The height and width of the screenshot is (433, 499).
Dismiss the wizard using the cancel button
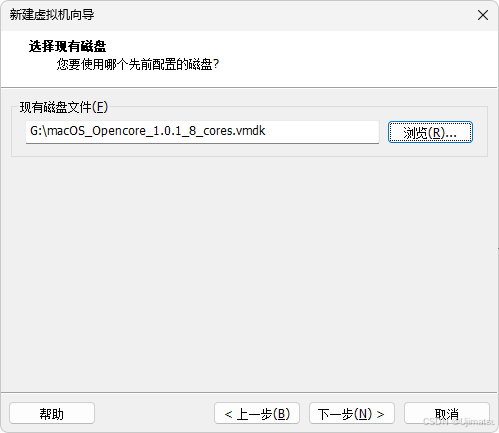coord(447,413)
